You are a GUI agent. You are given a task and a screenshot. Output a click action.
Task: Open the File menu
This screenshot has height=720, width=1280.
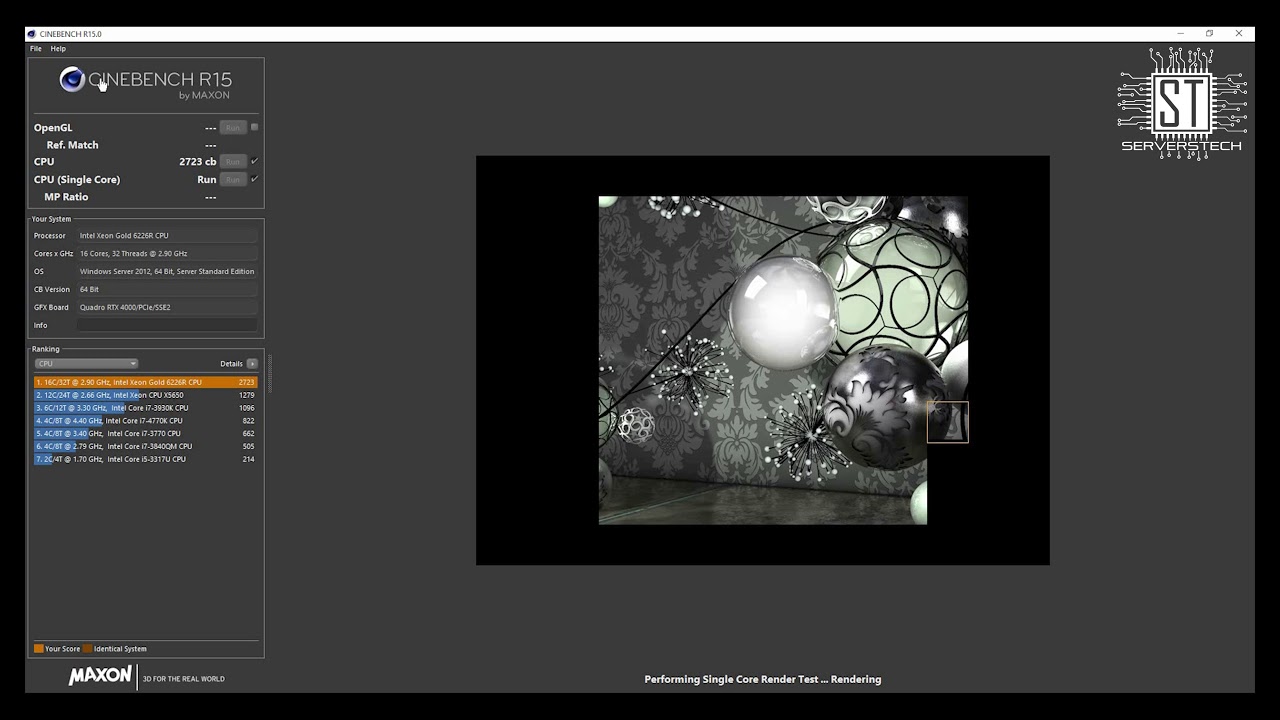click(x=36, y=48)
